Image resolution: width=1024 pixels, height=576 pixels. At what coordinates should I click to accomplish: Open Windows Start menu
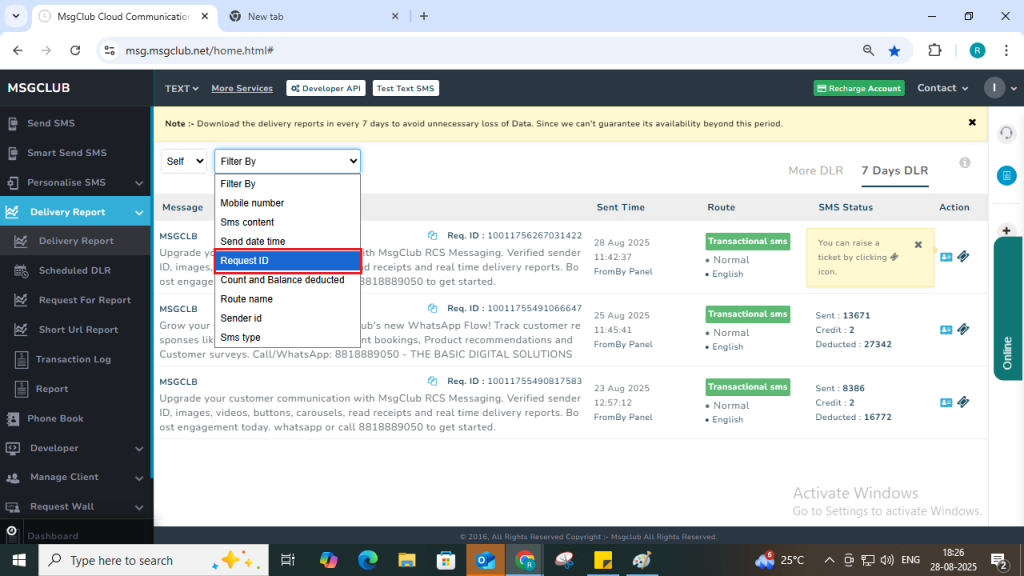pos(19,560)
